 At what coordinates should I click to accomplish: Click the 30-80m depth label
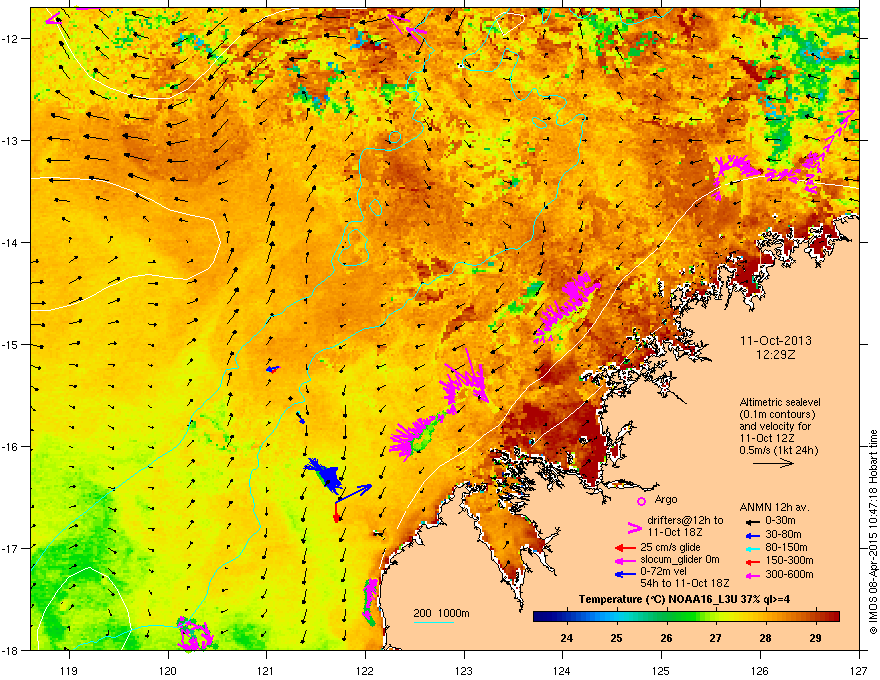click(783, 535)
